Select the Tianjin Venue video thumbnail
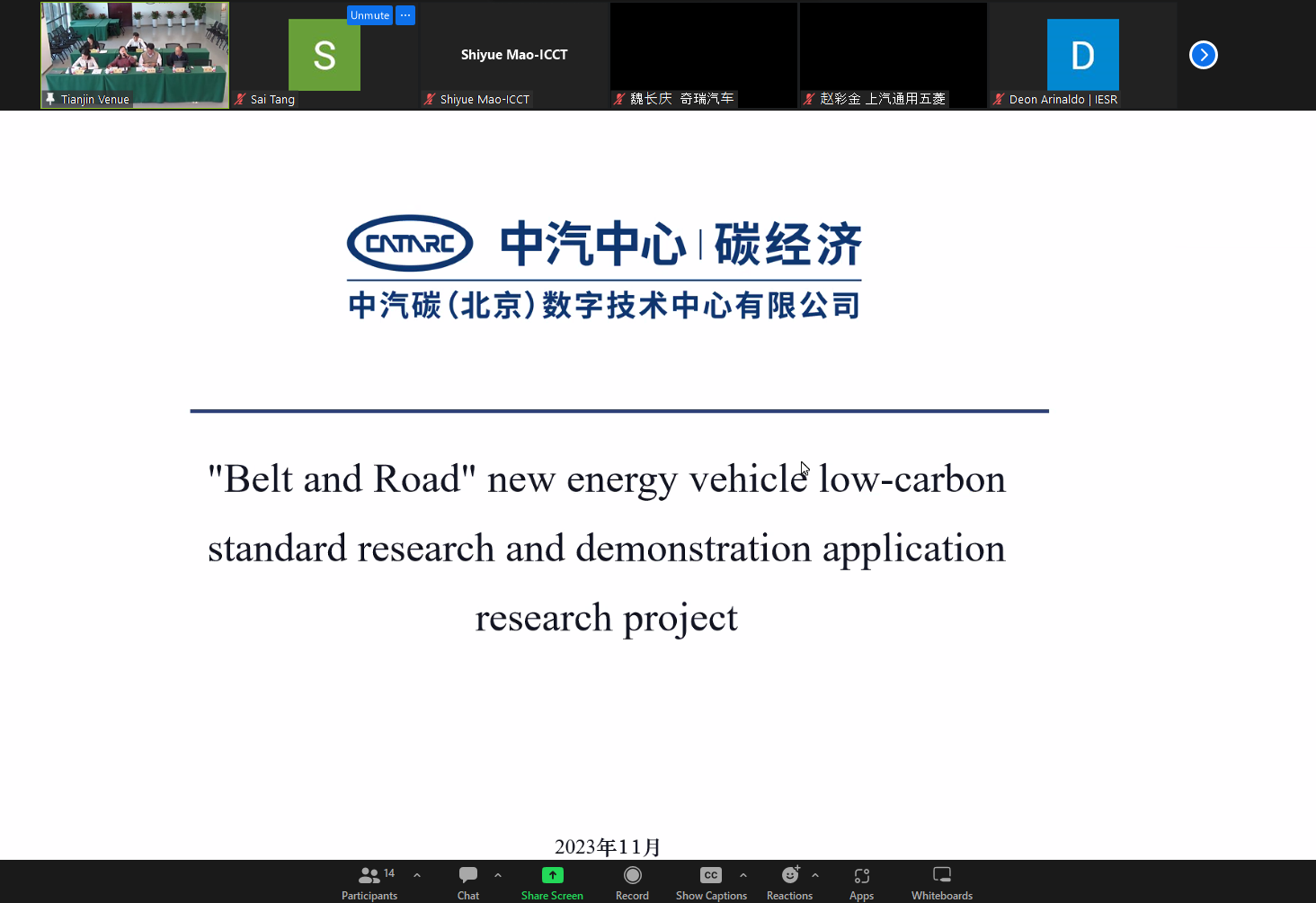This screenshot has width=1316, height=903. point(135,49)
